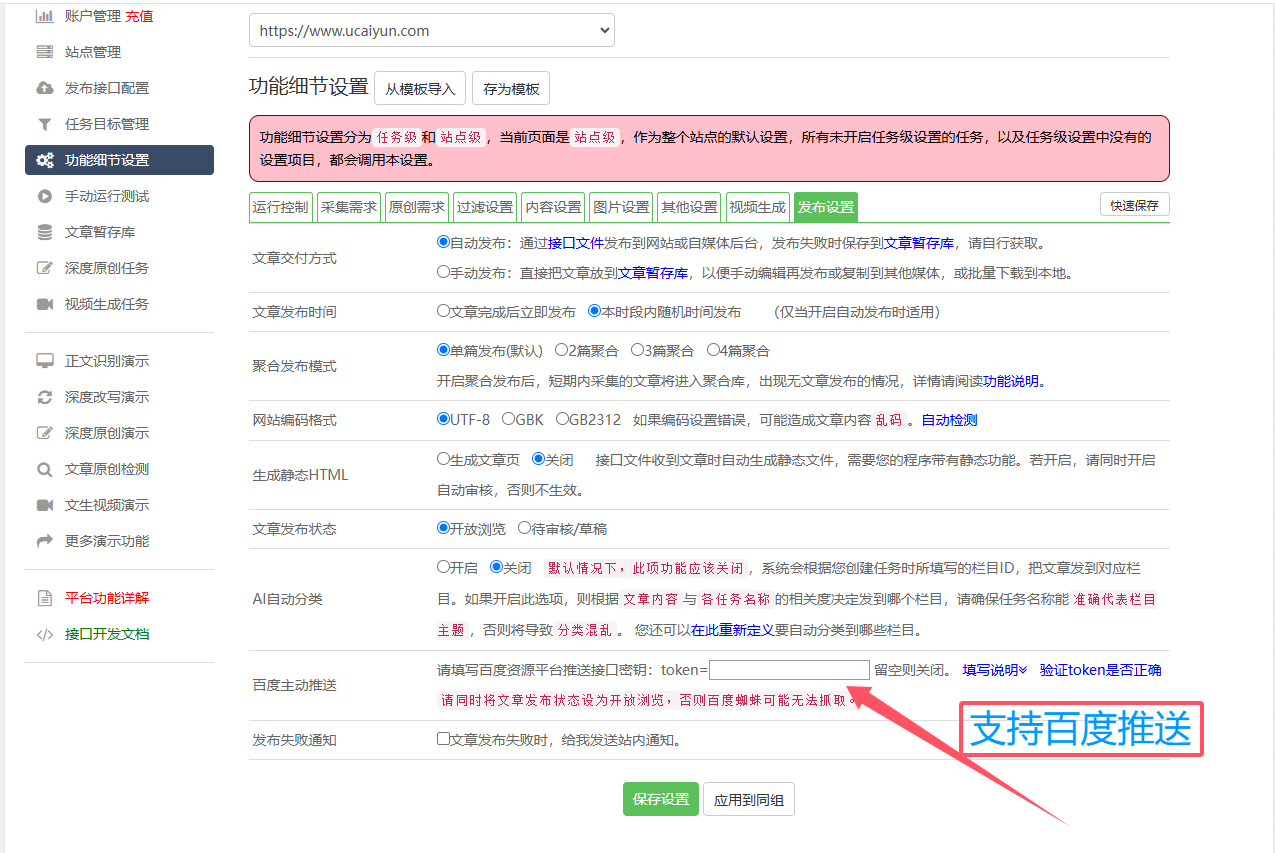
Task: Expand the 填写说明 dropdown
Action: click(x=993, y=669)
